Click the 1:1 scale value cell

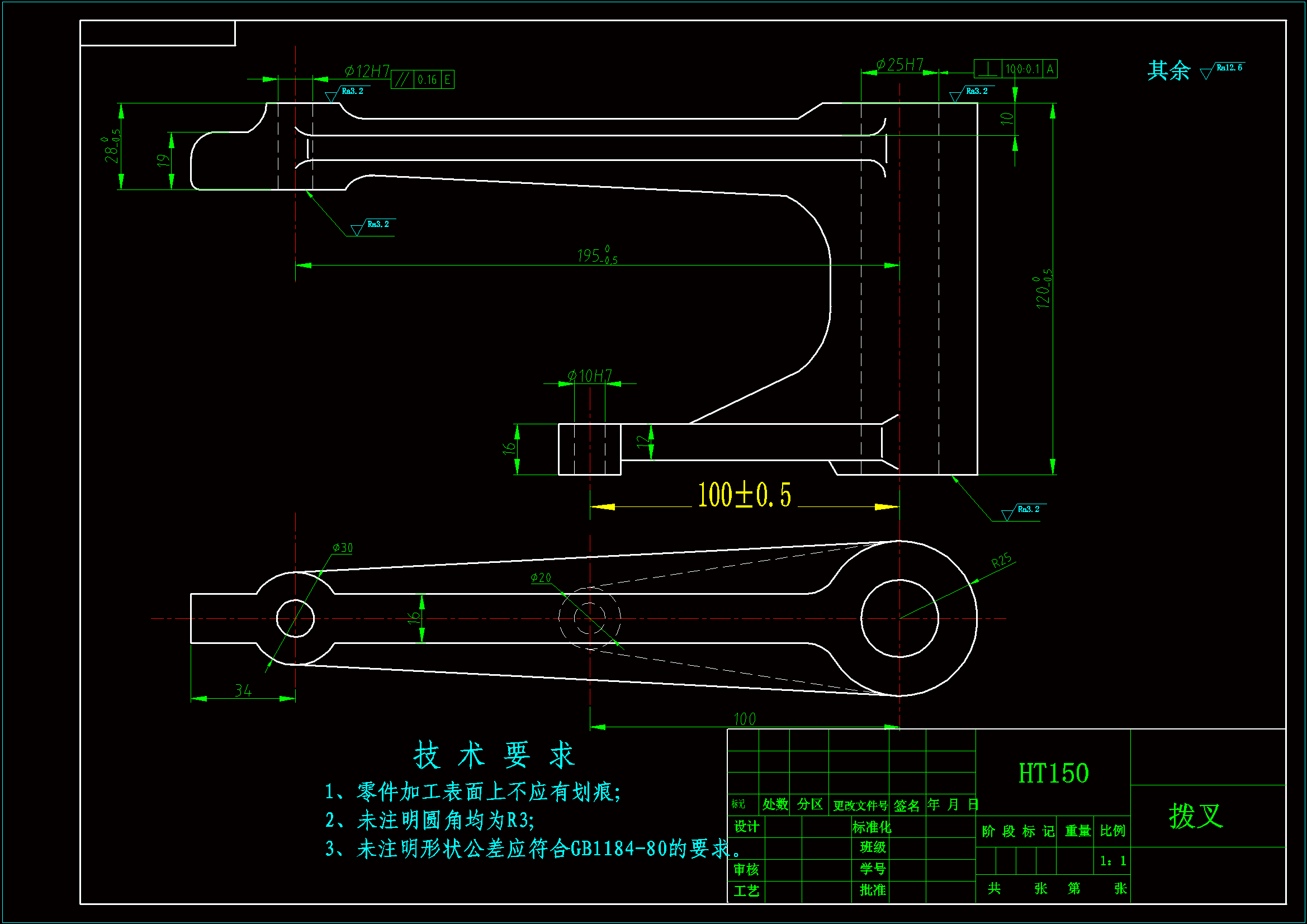[x=1113, y=861]
